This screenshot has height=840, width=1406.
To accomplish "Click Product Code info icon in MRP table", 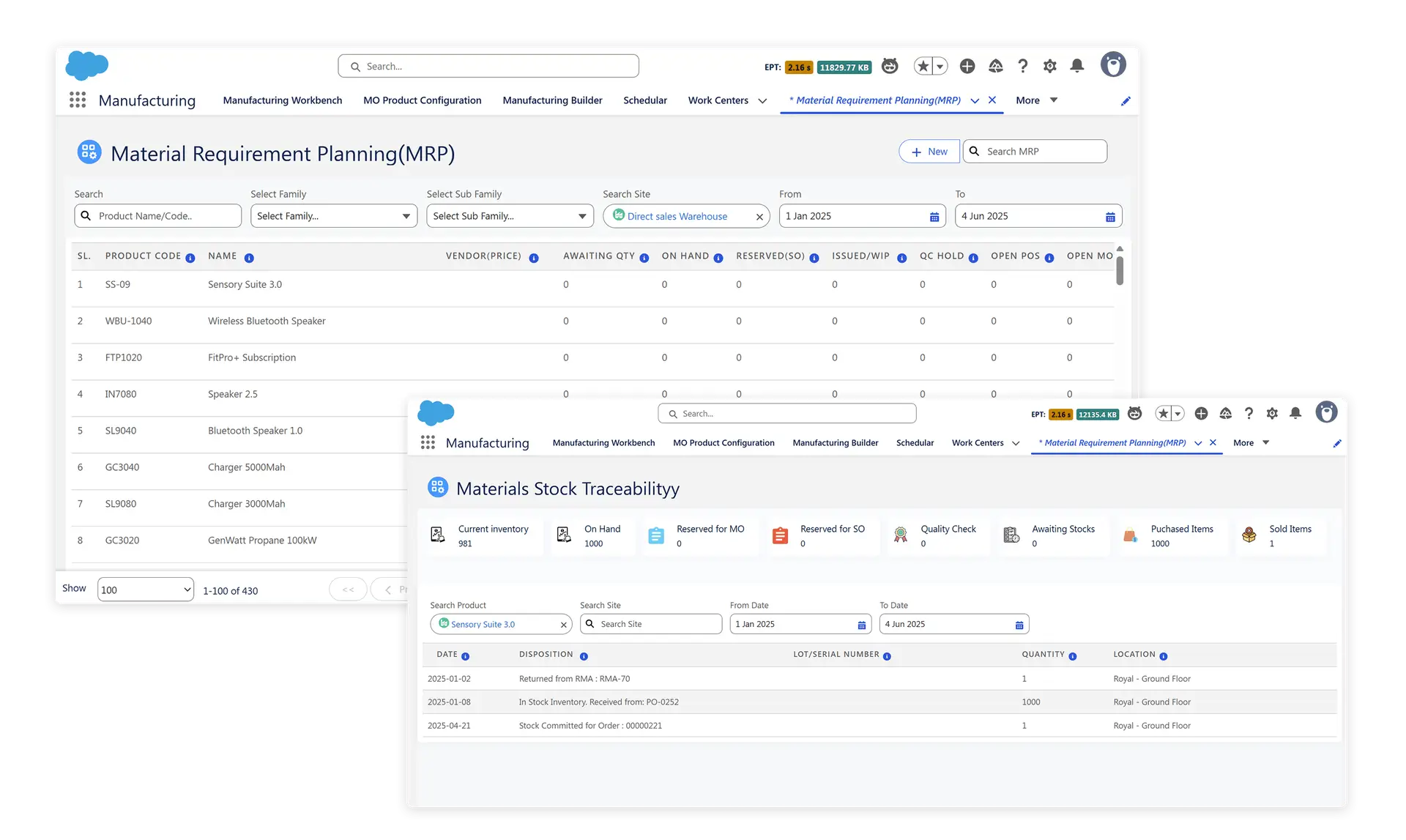I will (190, 258).
